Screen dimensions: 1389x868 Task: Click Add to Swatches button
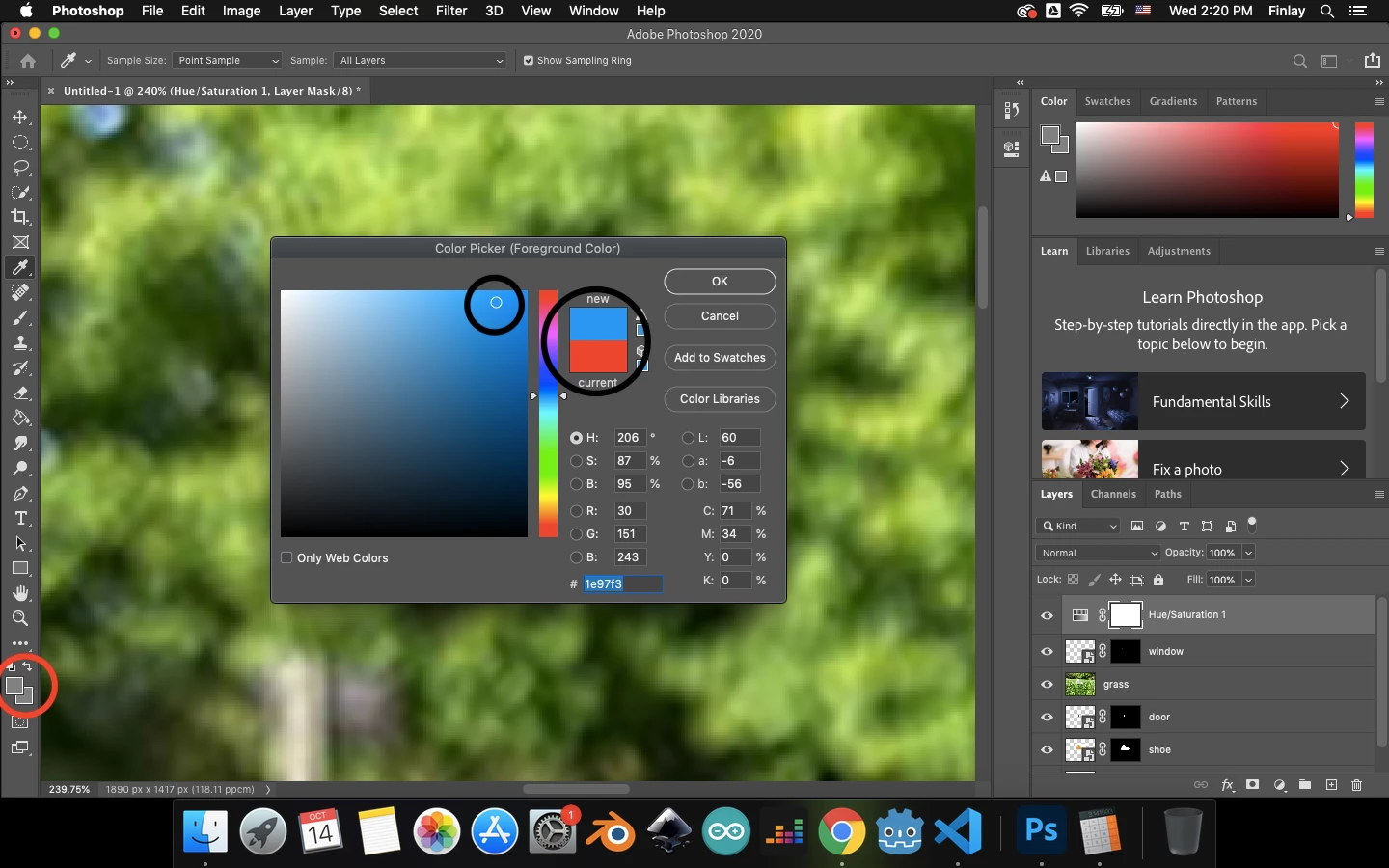(720, 358)
